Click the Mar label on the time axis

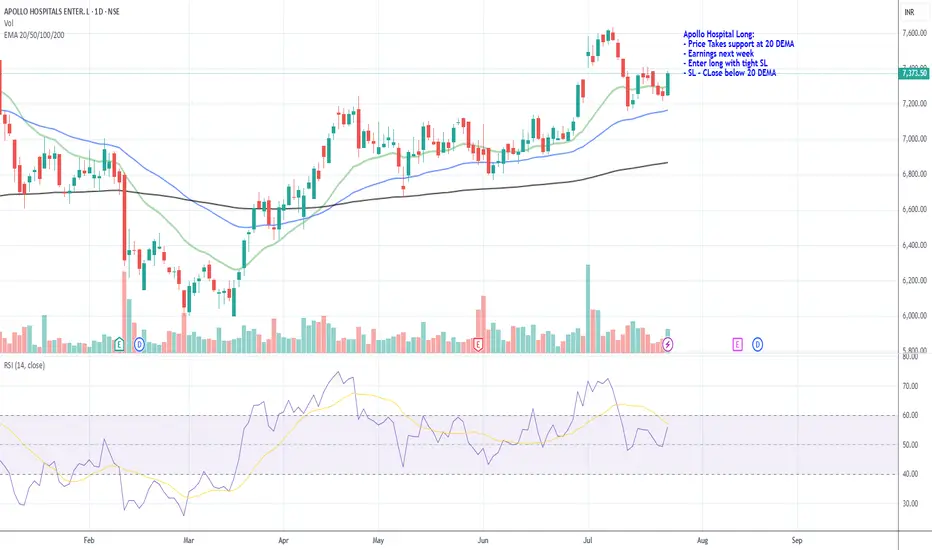pyautogui.click(x=188, y=540)
